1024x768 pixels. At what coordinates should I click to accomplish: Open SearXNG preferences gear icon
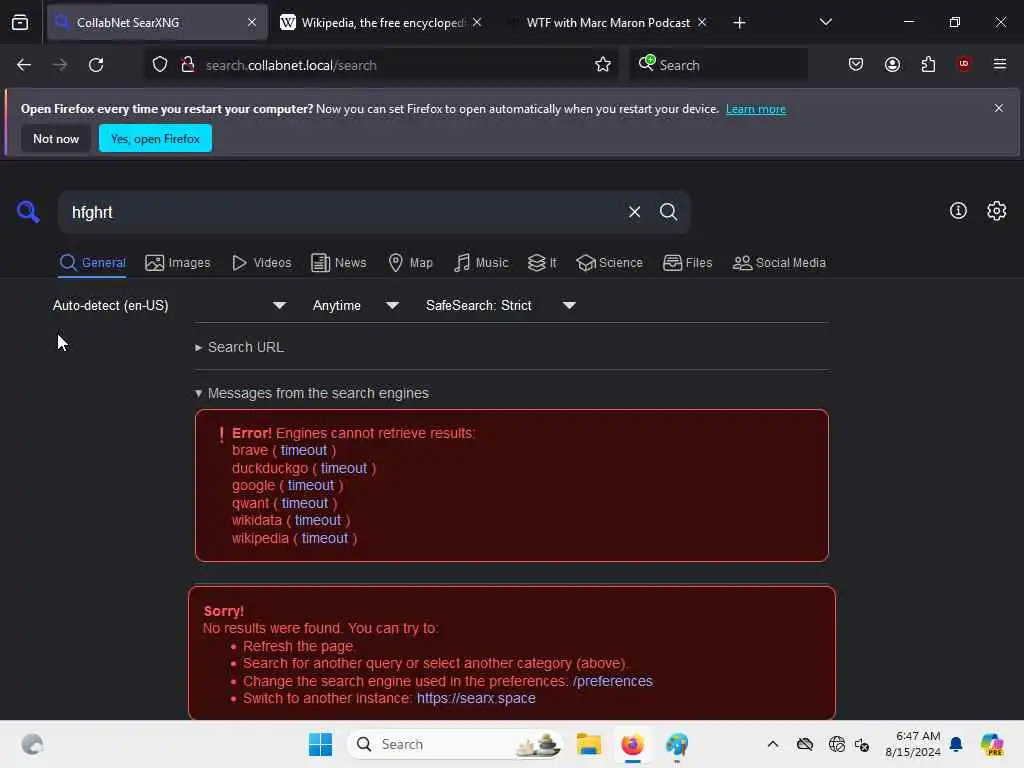pos(997,210)
